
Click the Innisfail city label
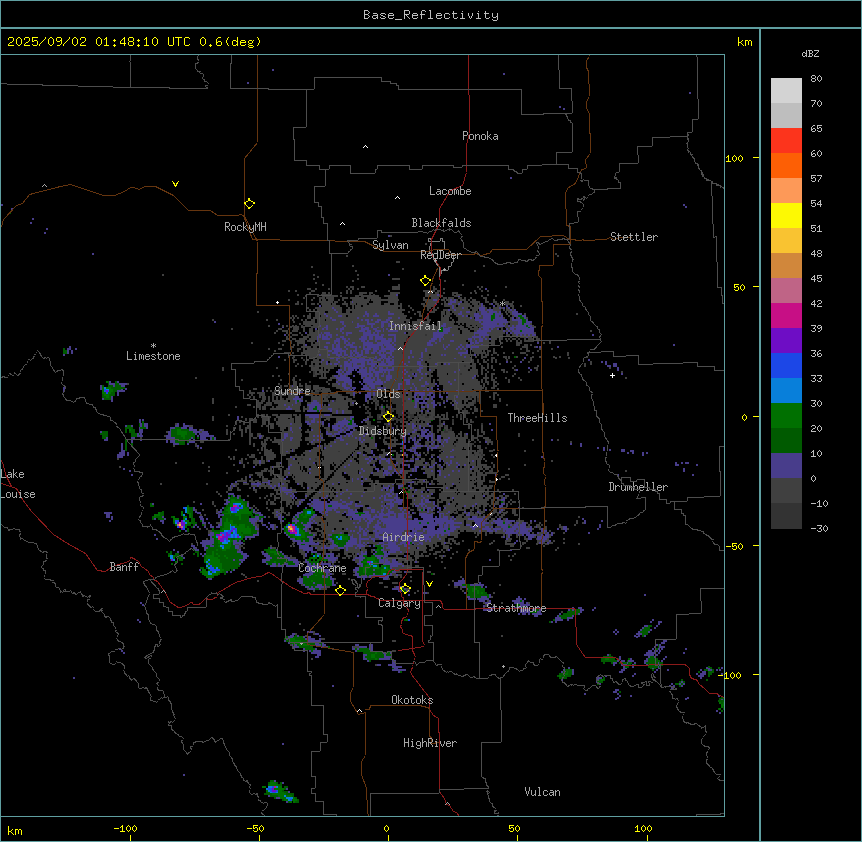[x=415, y=326]
